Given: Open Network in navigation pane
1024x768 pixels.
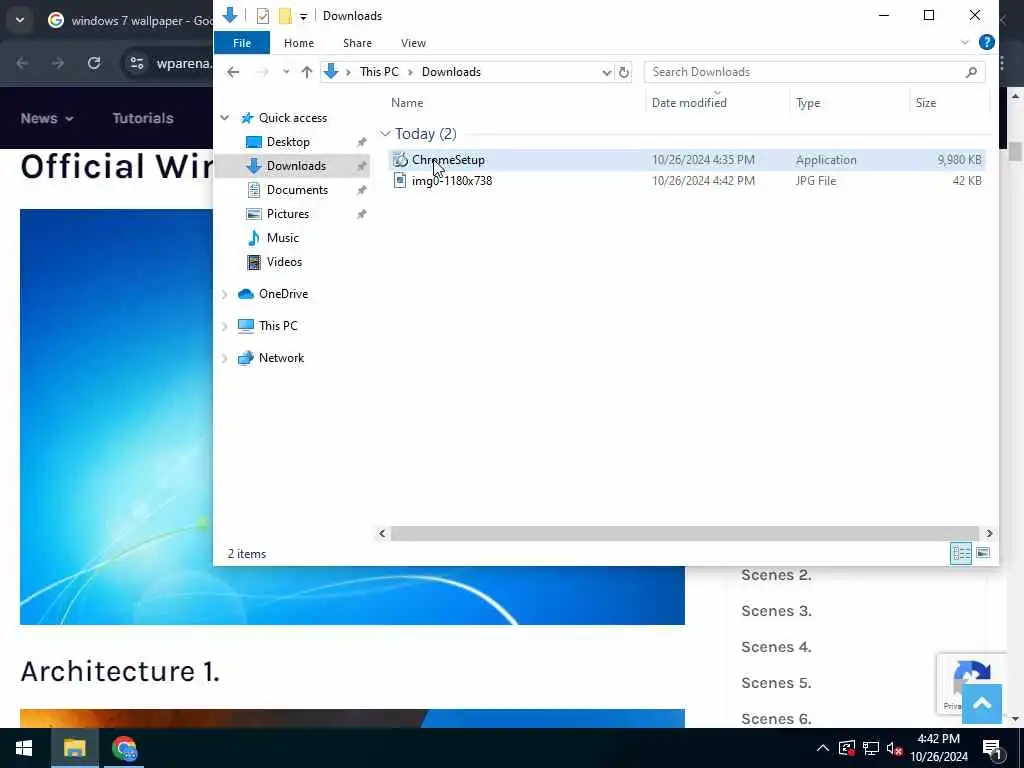Looking at the screenshot, I should pyautogui.click(x=281, y=358).
